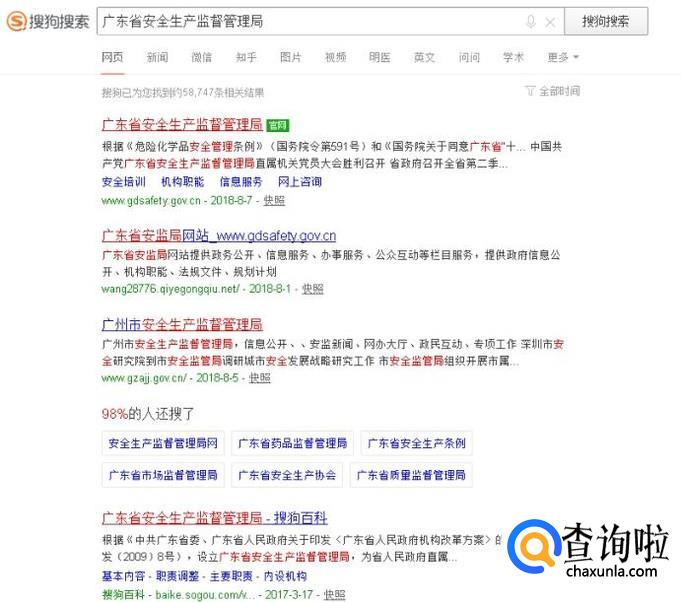
Task: Open first result 广东省安全生产监督管理局 官网
Action: [182, 125]
